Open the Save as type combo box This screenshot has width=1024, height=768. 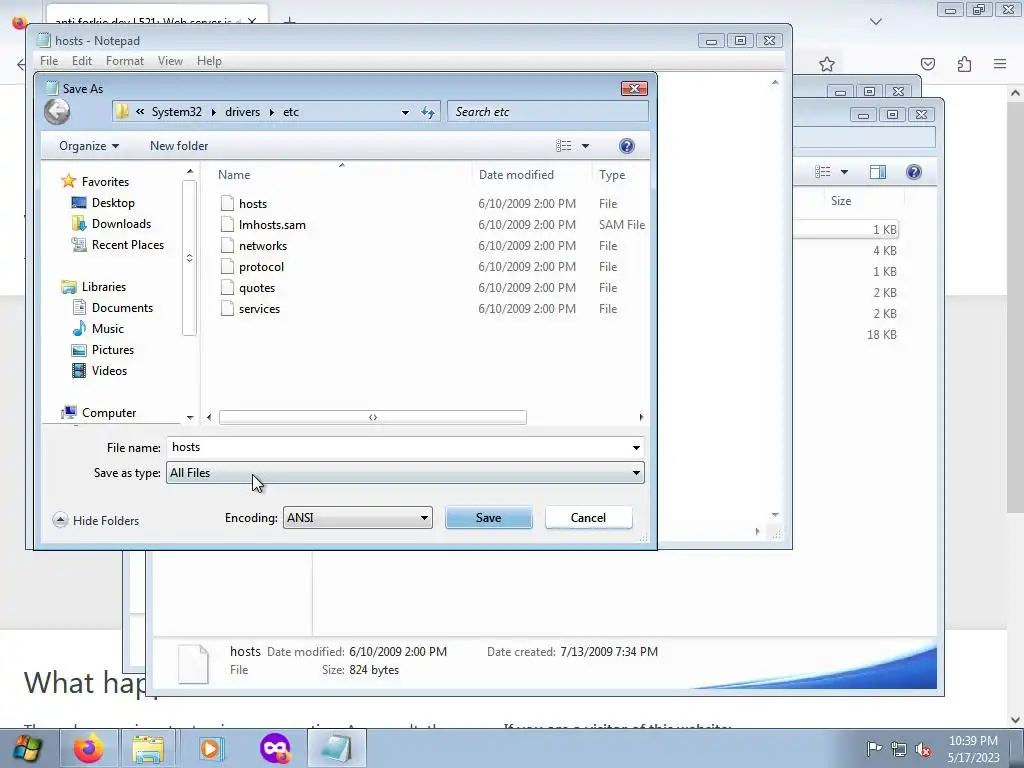pyautogui.click(x=406, y=473)
